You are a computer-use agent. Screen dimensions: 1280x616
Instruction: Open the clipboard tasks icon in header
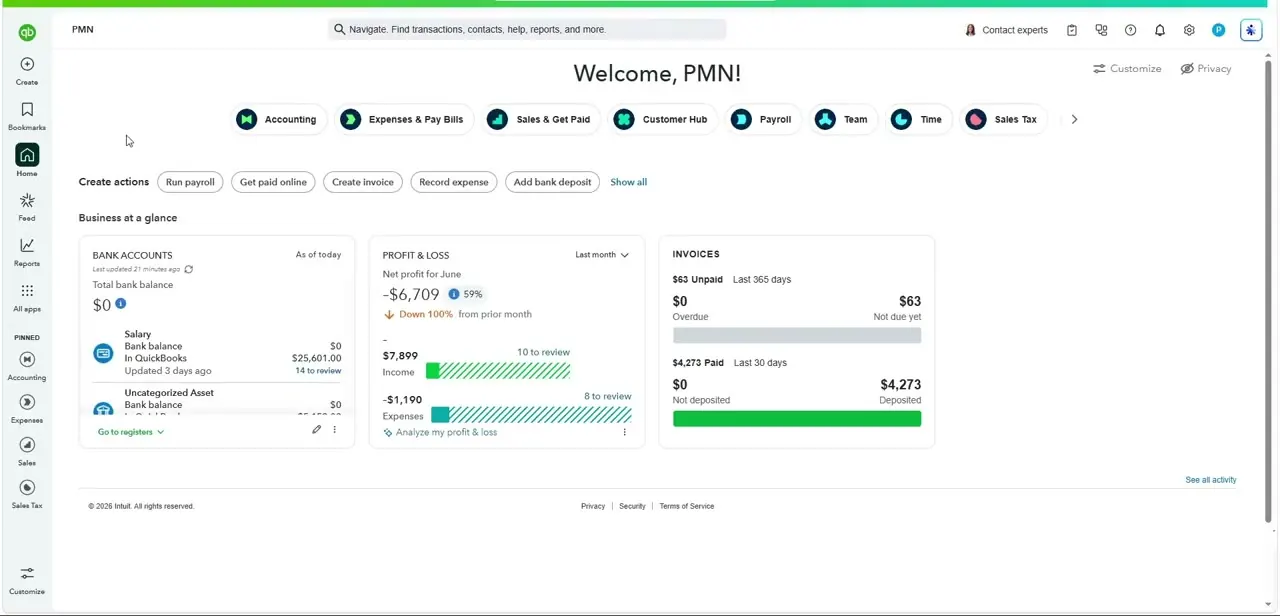1072,30
